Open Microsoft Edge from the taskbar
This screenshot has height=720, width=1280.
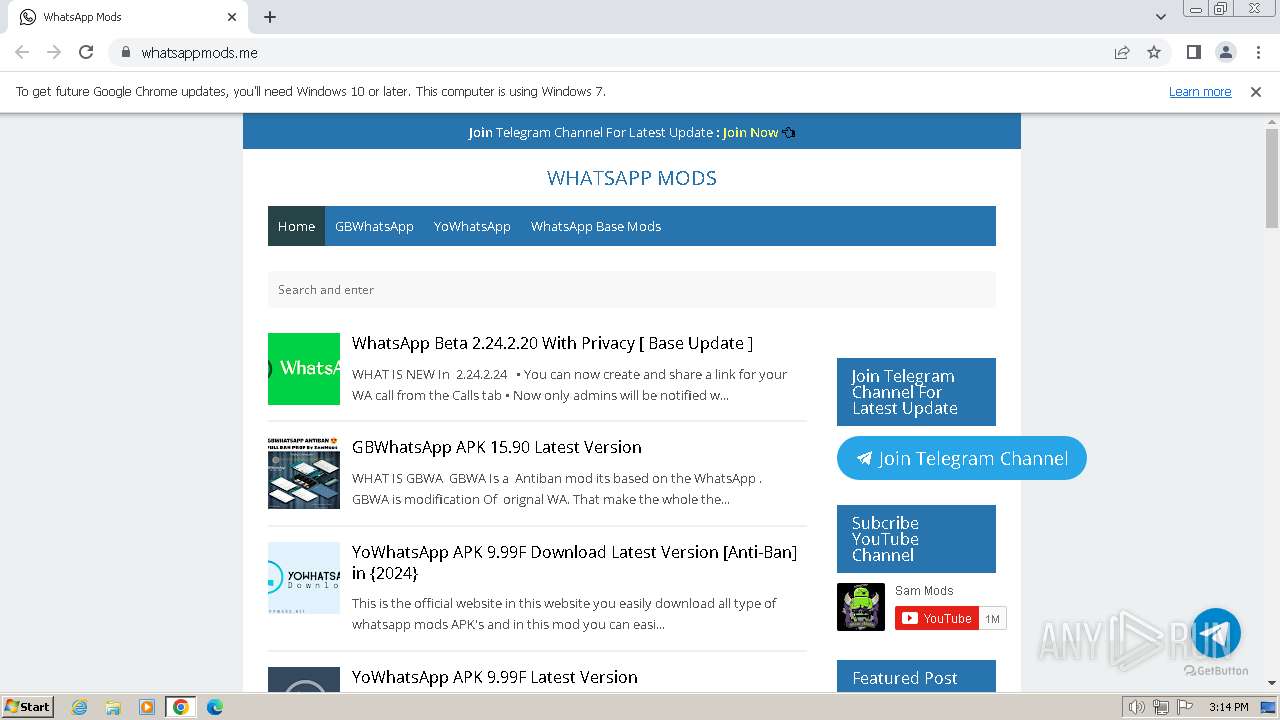click(215, 707)
